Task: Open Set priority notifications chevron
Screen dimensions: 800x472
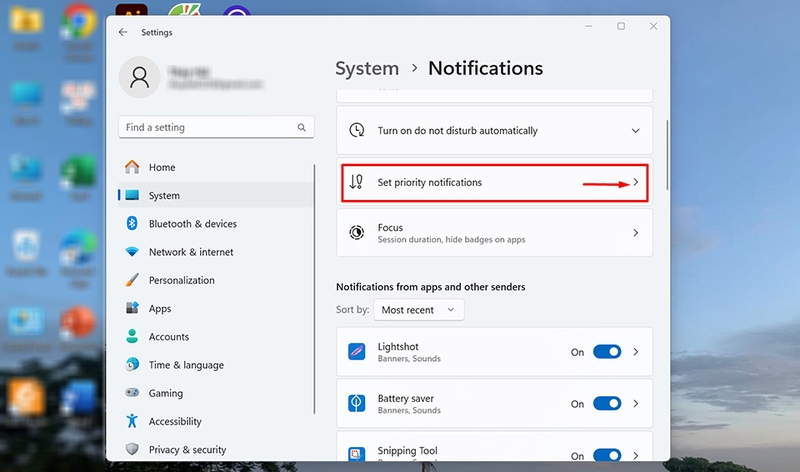Action: coord(636,182)
